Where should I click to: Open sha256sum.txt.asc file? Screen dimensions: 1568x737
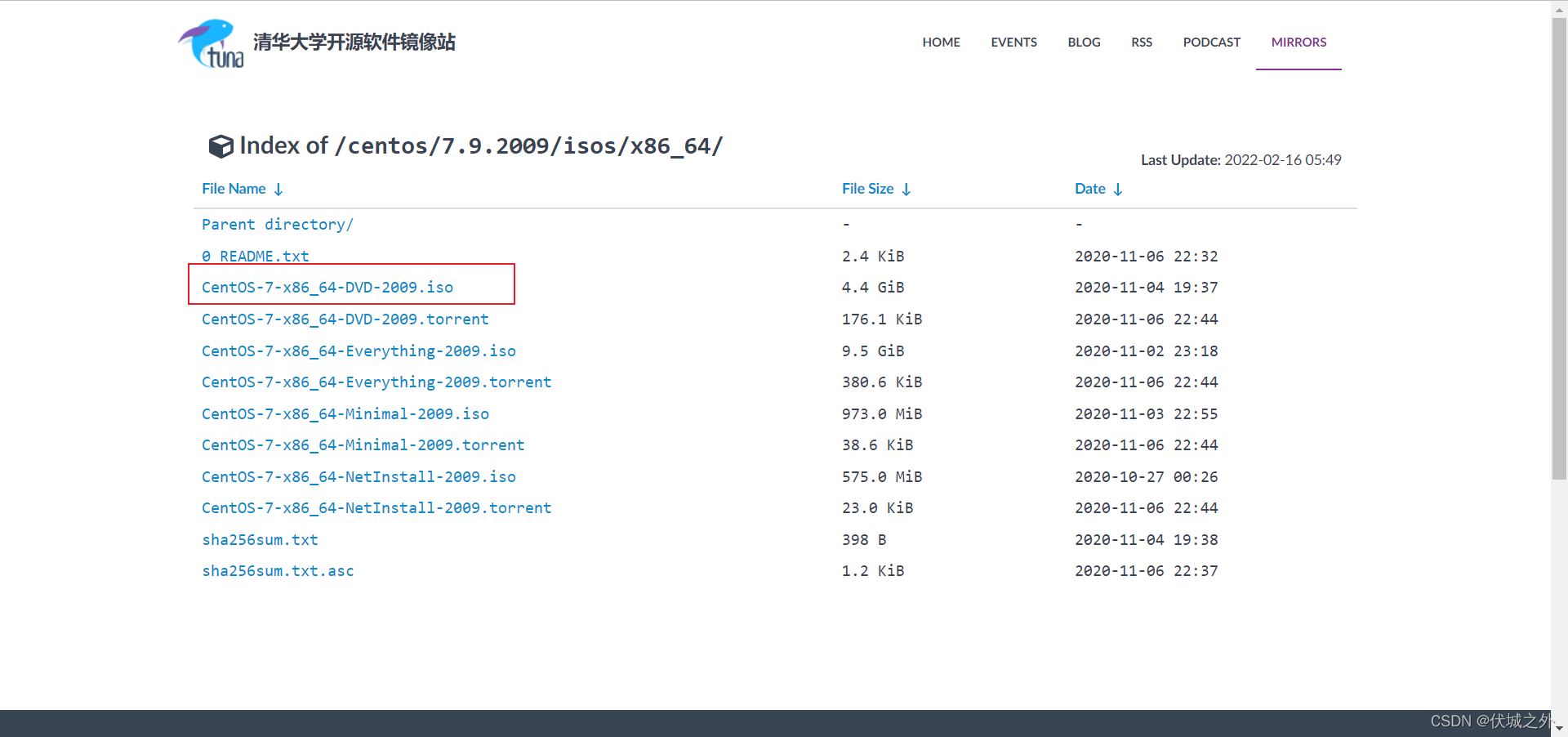point(278,571)
